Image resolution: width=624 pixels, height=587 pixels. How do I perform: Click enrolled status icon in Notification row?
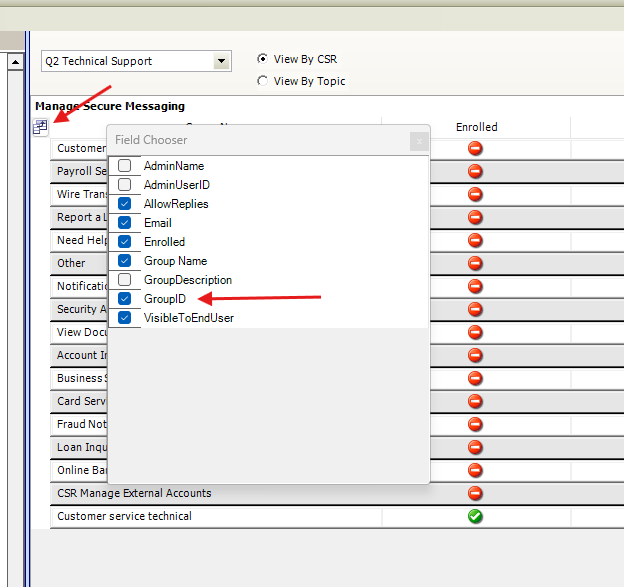[475, 286]
